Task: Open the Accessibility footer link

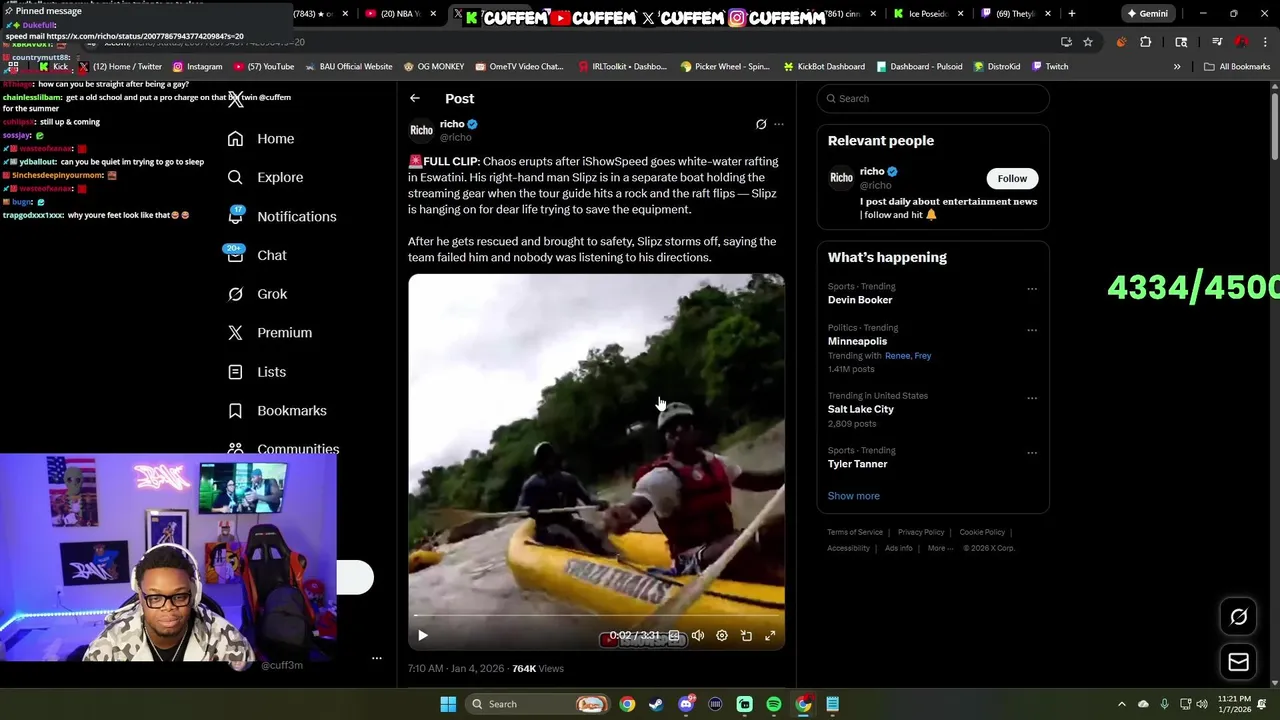Action: coord(848,548)
